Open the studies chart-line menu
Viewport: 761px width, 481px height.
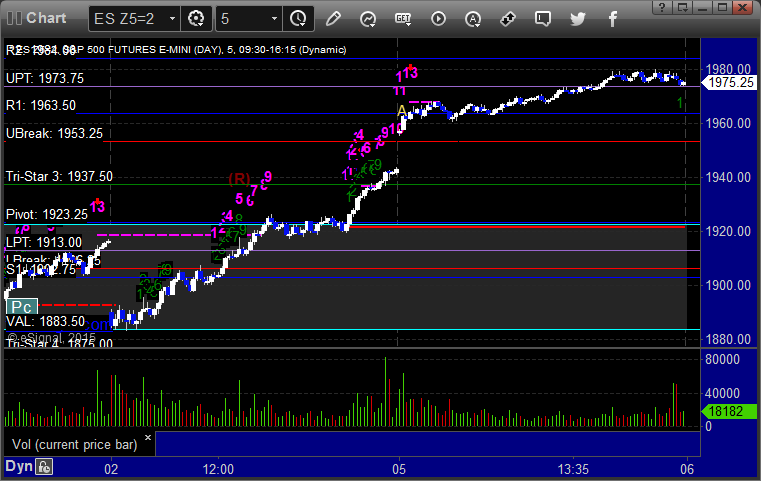[x=368, y=19]
